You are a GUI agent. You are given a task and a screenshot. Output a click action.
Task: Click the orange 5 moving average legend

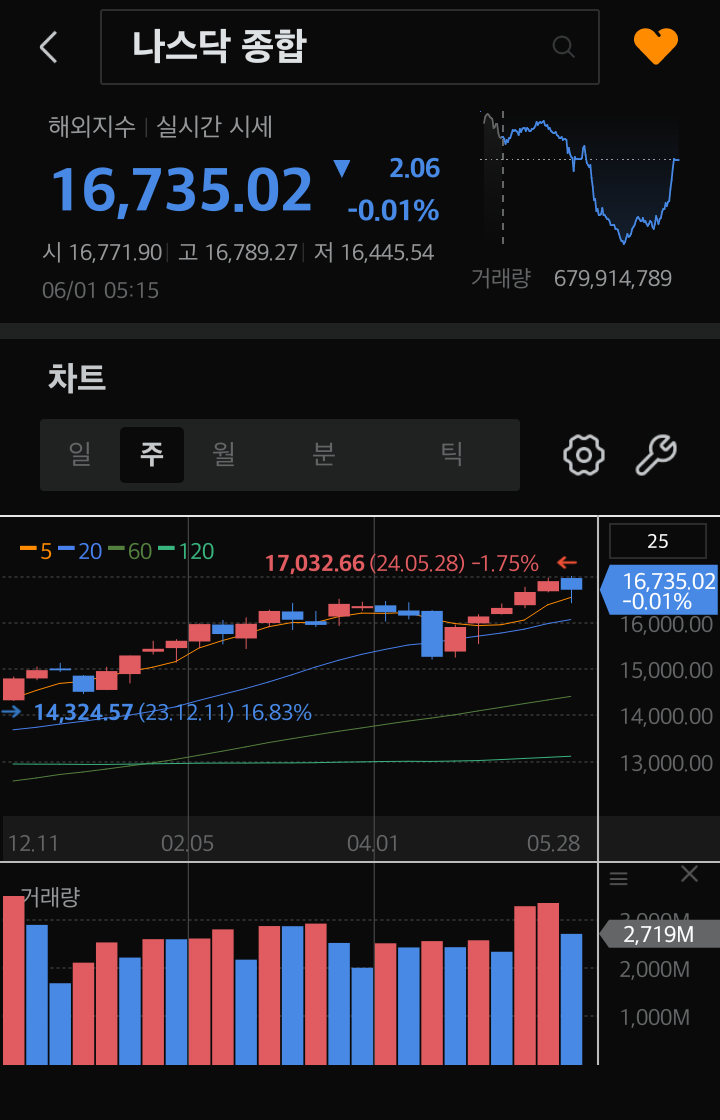36,551
